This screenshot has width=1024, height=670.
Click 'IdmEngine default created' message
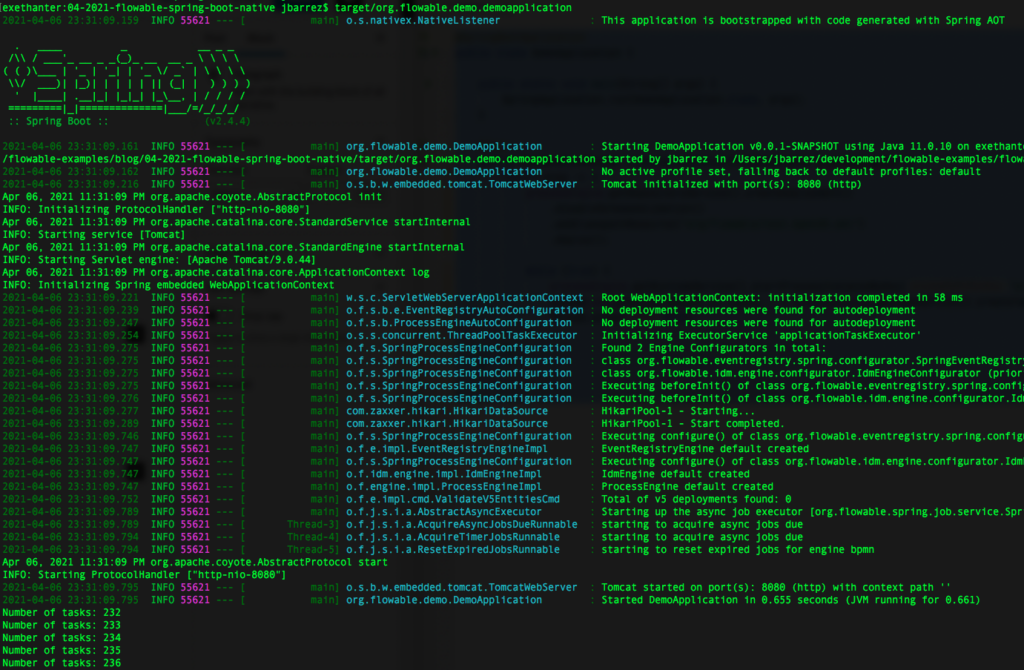[675, 474]
